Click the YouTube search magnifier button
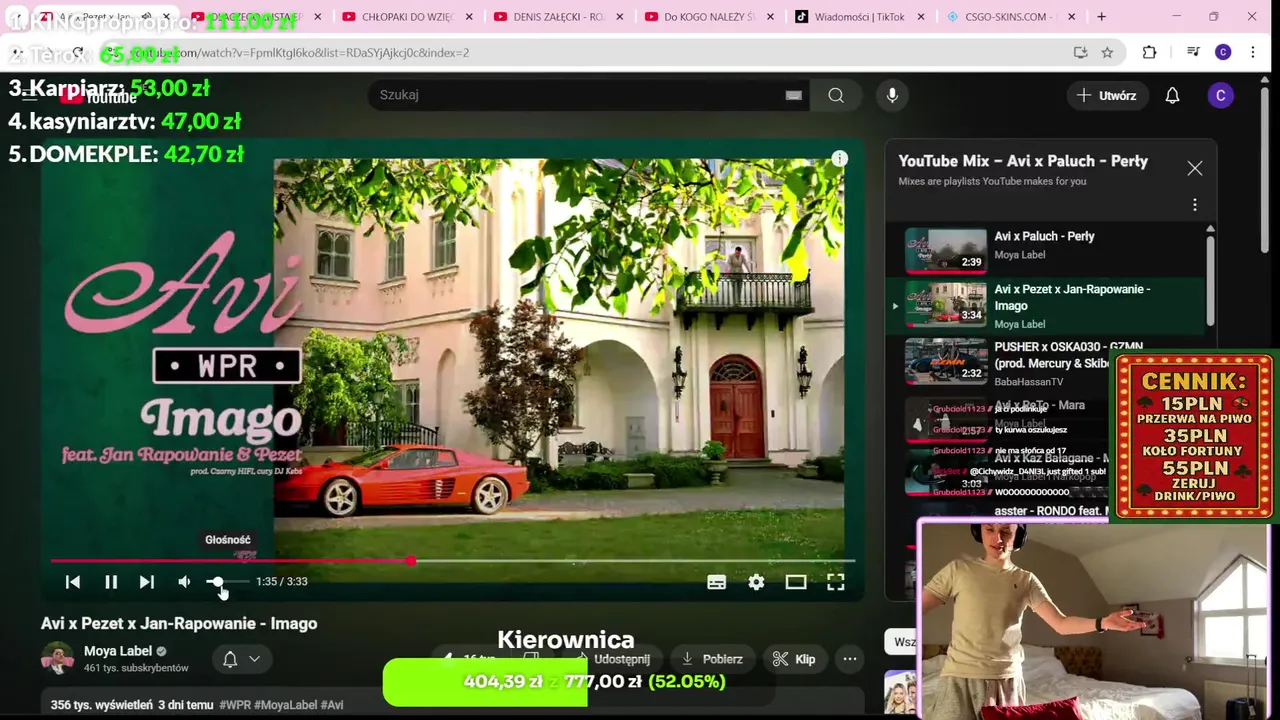Viewport: 1280px width, 720px height. click(836, 95)
